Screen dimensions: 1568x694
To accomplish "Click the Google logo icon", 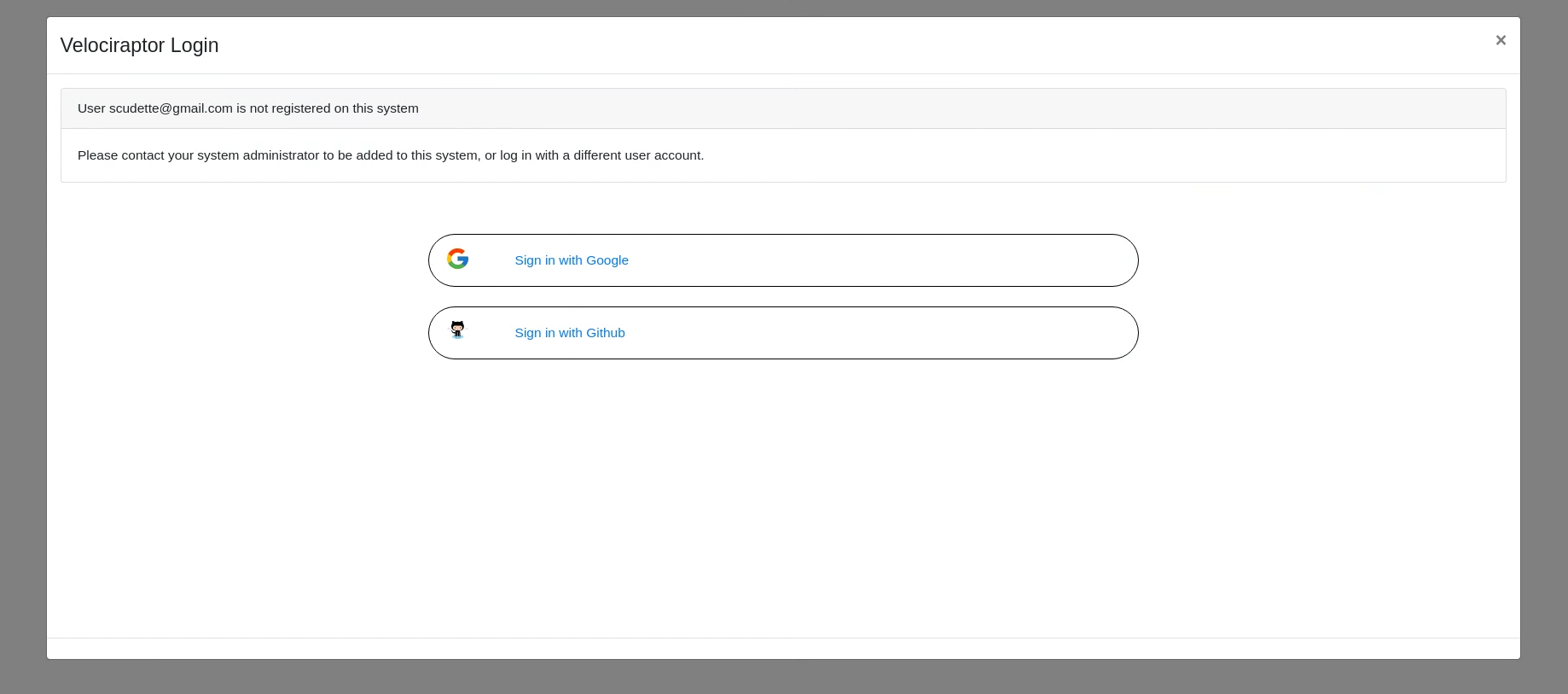I will (x=458, y=259).
